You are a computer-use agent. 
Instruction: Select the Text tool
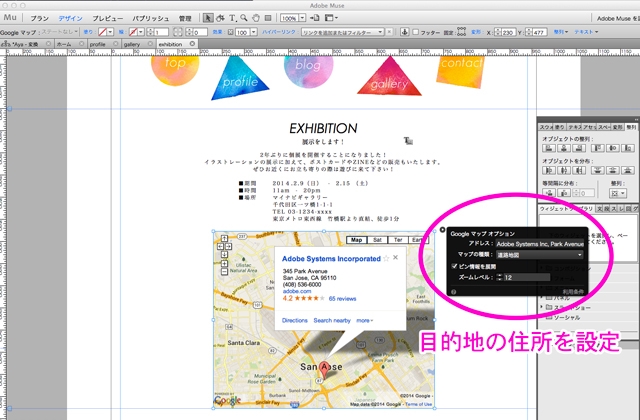pyautogui.click(x=232, y=18)
